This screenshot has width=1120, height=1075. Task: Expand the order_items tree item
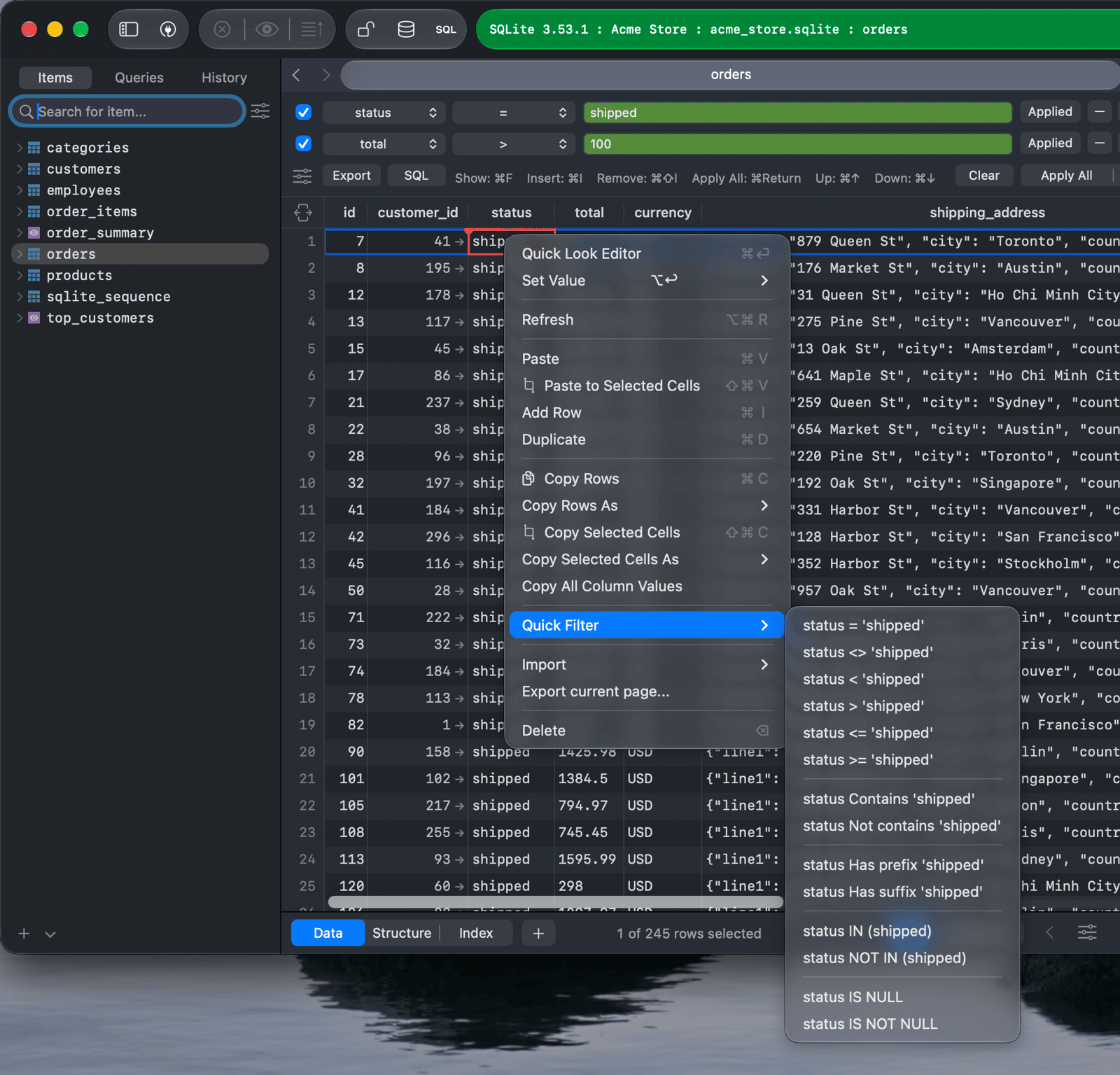point(20,211)
